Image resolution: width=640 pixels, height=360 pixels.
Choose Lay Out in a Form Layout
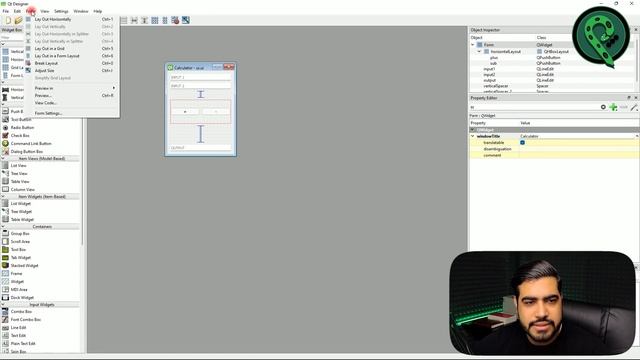tap(72, 56)
